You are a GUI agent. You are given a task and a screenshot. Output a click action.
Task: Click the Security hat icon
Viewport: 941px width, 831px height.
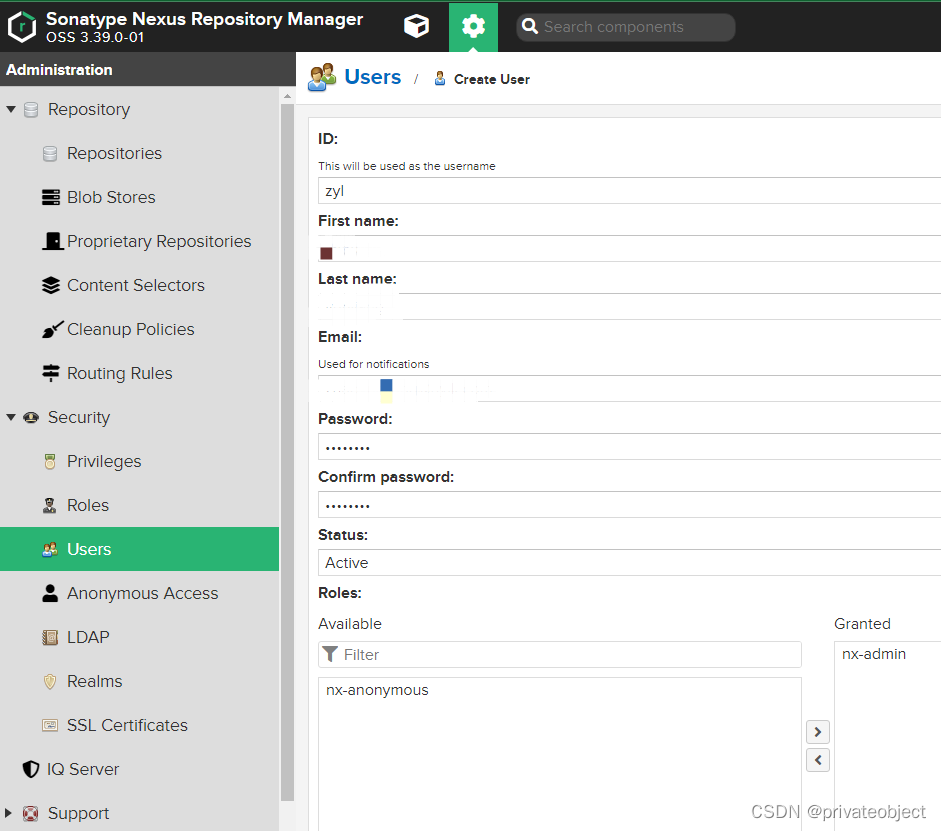click(x=31, y=418)
